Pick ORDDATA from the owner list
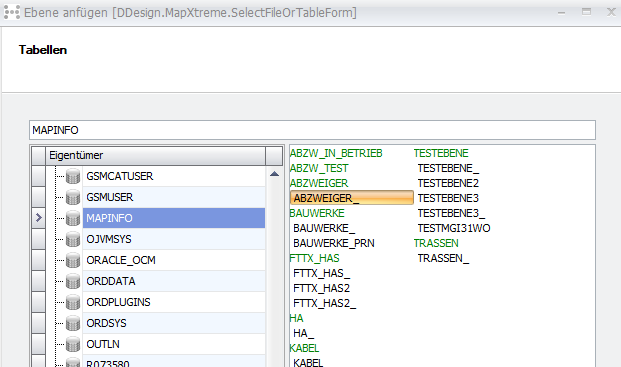This screenshot has height=367, width=621. [174, 281]
